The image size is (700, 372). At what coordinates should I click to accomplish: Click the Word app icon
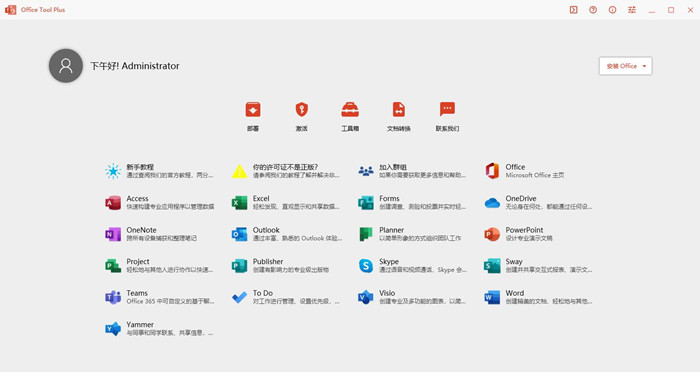[x=492, y=297]
